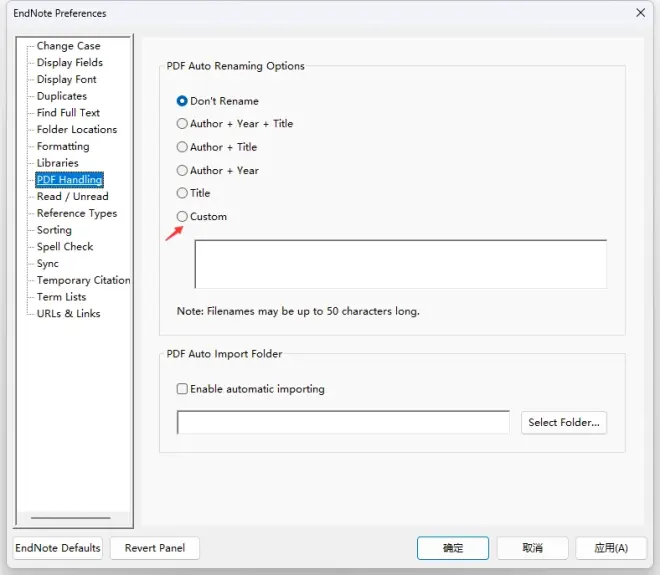Click the sidebar horizontal scrollbar

click(x=71, y=518)
